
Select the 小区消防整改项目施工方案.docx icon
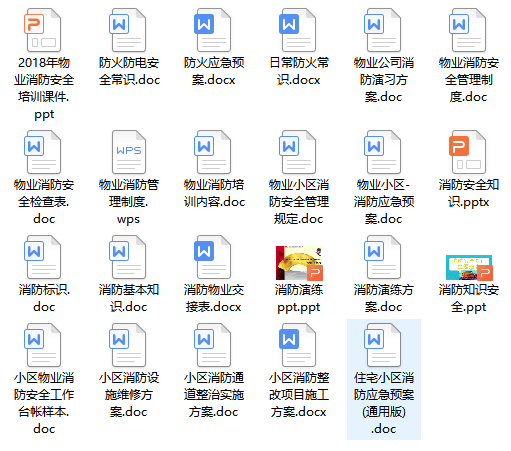click(x=298, y=345)
